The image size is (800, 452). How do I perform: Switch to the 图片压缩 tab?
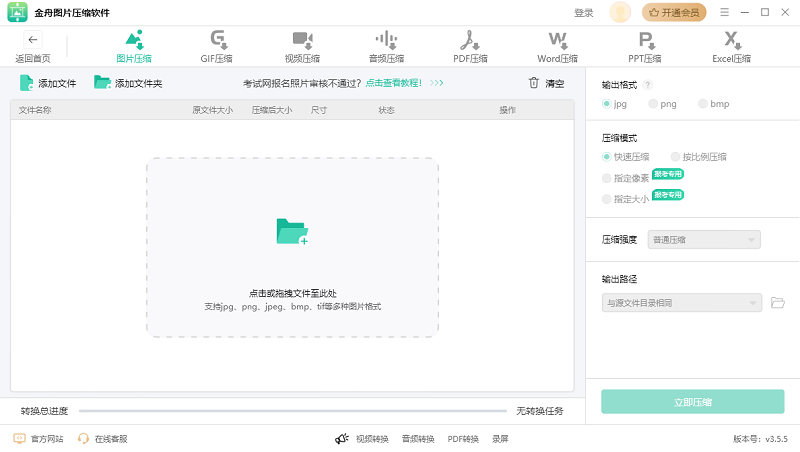134,46
